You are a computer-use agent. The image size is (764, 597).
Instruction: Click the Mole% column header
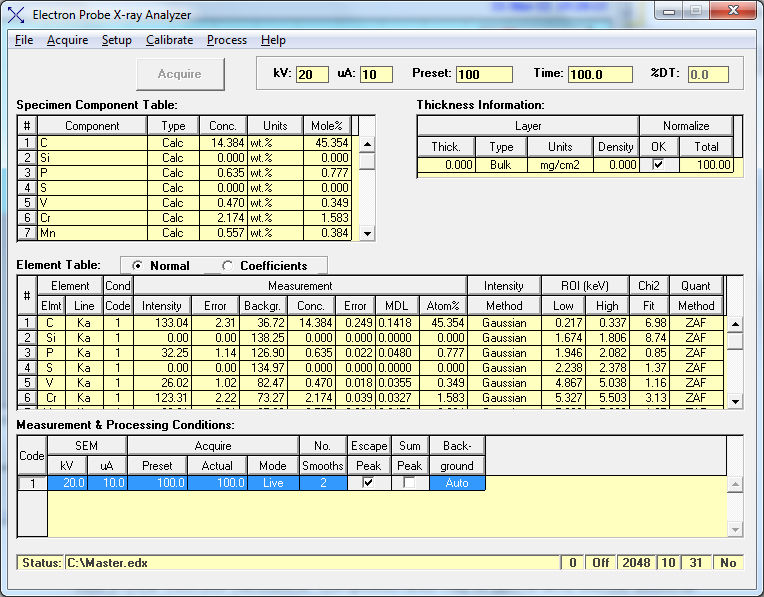(327, 126)
